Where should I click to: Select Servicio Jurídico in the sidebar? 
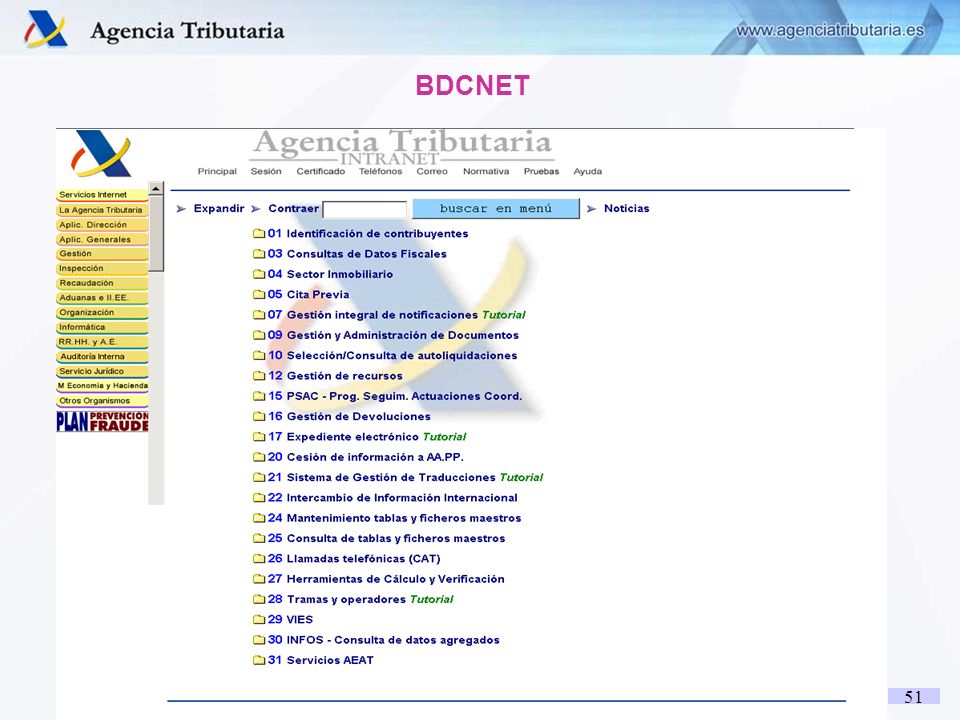[x=102, y=371]
